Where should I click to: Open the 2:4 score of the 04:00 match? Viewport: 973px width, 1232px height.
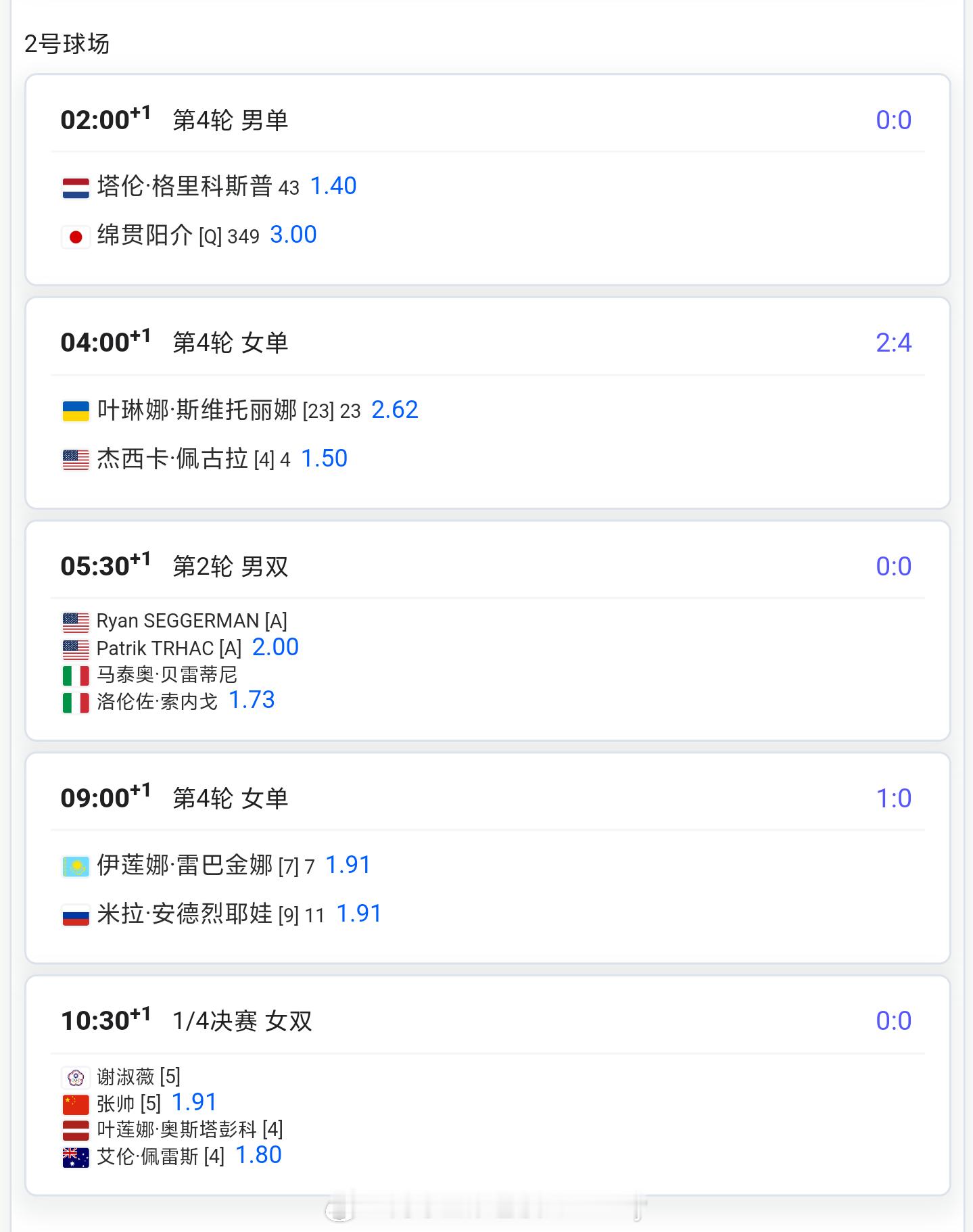[x=893, y=343]
